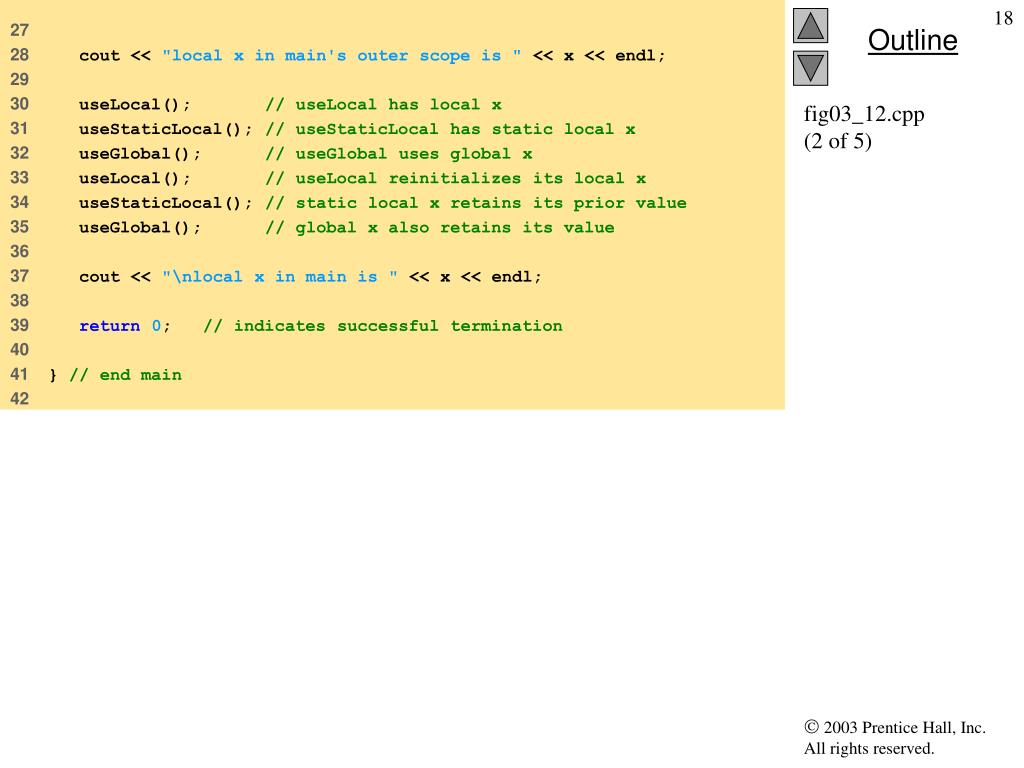Click comment 'useGlobal uses global x'

[398, 154]
